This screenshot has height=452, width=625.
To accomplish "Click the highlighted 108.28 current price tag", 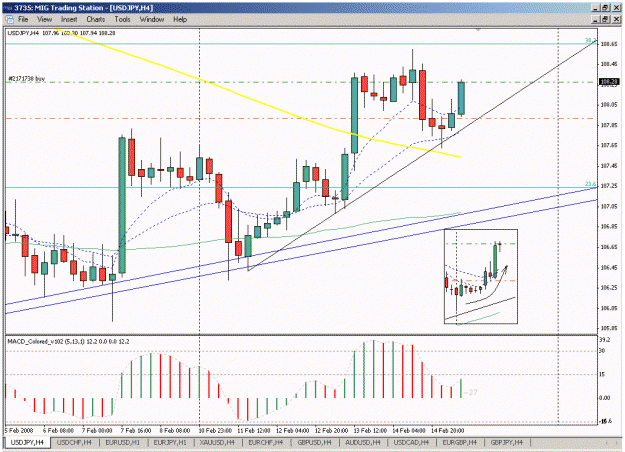I will coord(609,83).
